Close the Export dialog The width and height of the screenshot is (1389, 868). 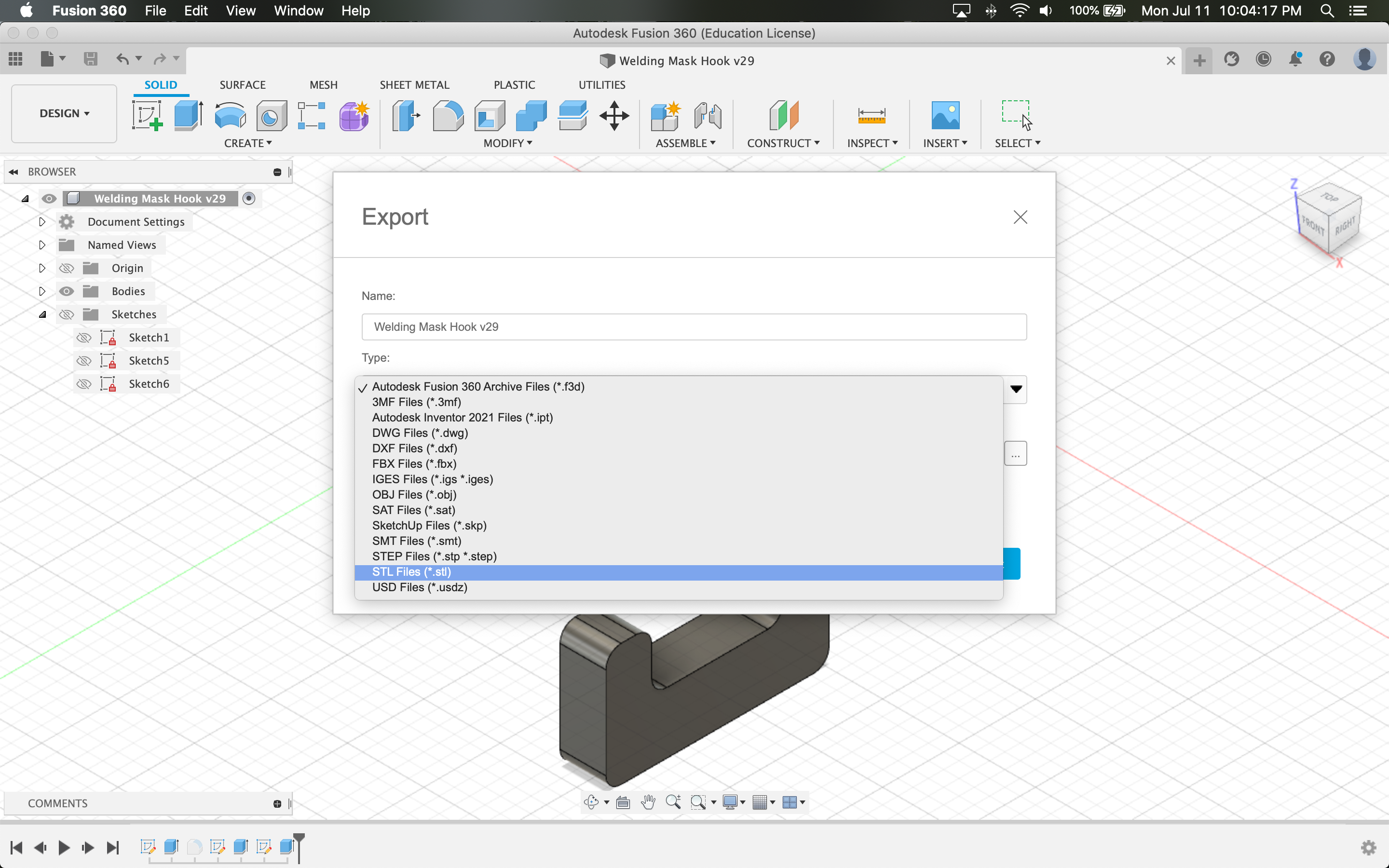[1020, 217]
